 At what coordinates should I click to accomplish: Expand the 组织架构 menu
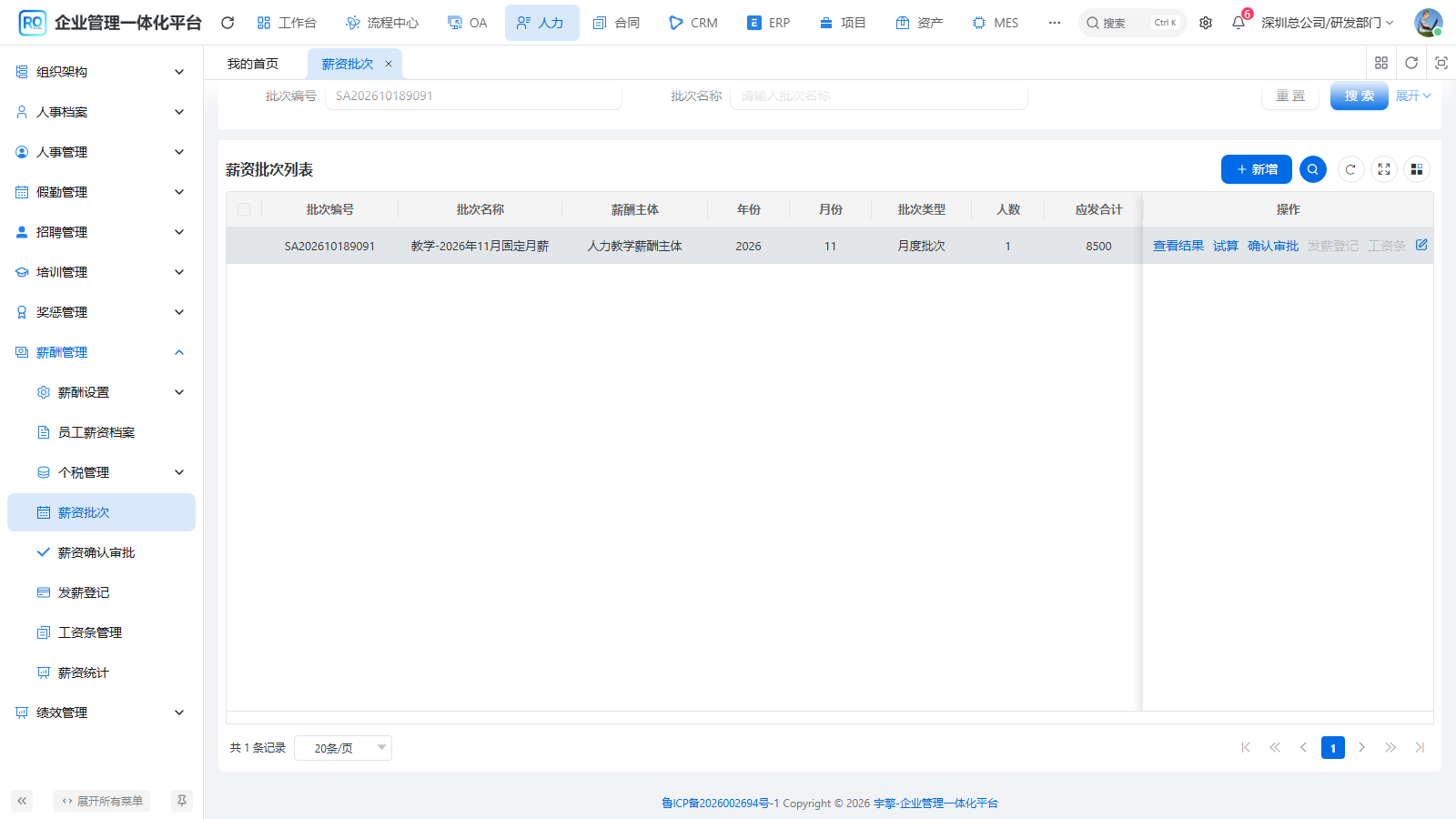click(x=101, y=72)
